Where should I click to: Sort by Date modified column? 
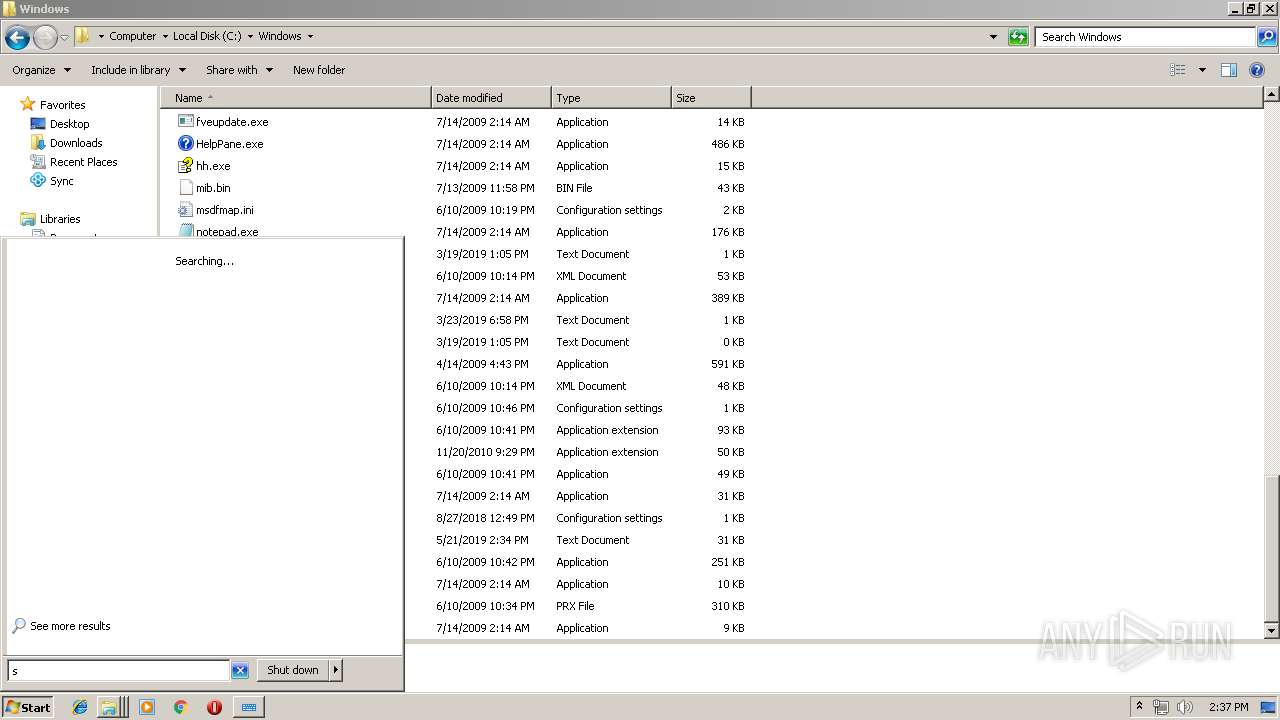491,98
